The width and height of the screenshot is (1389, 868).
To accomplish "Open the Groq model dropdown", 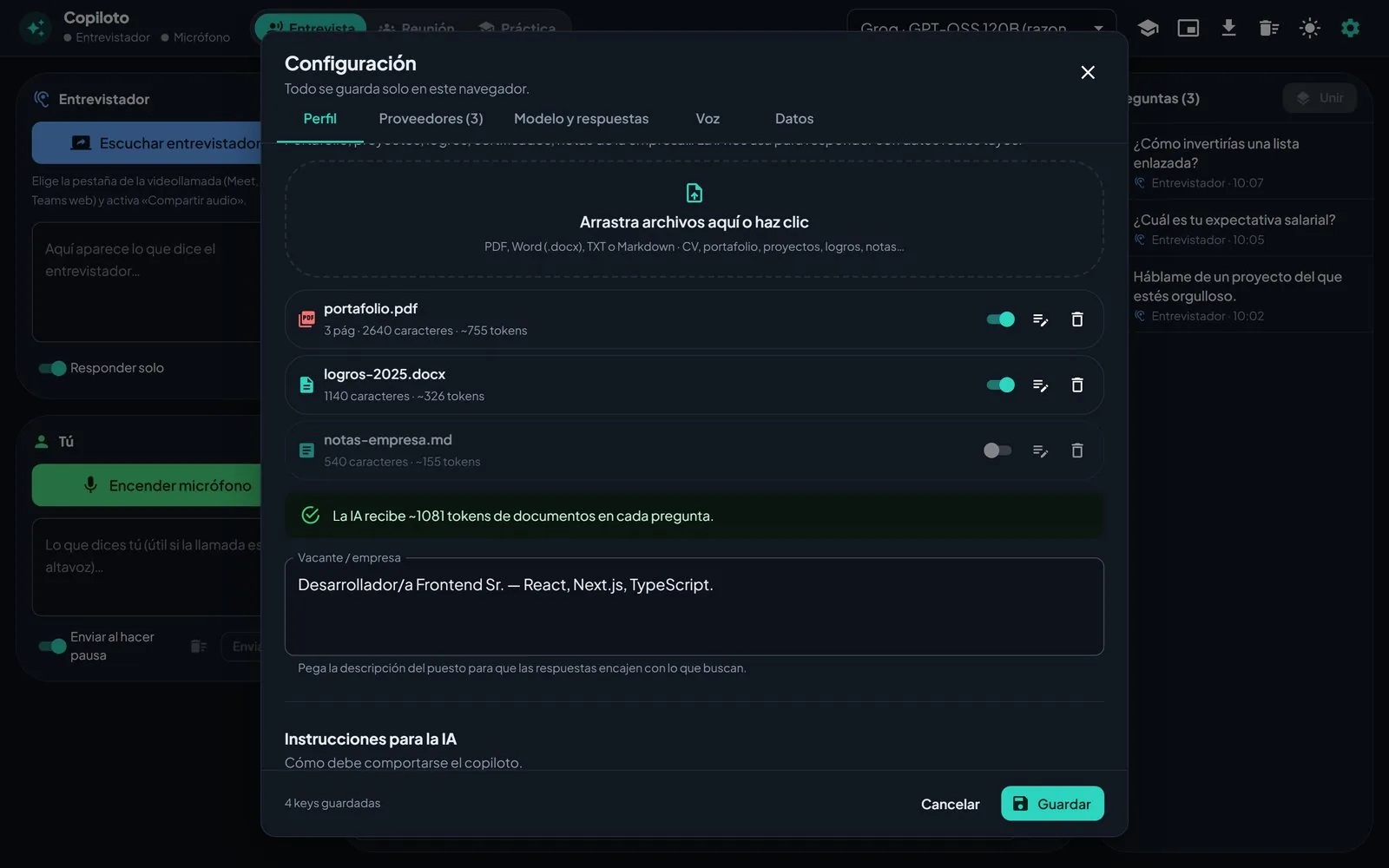I will (x=981, y=28).
